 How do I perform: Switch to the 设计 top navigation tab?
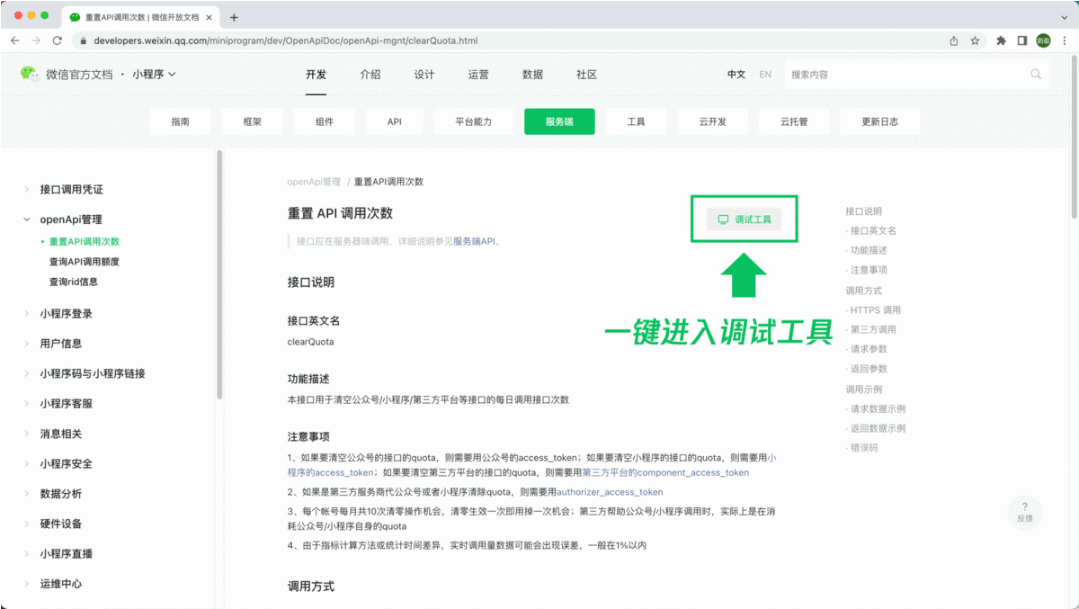[x=424, y=74]
